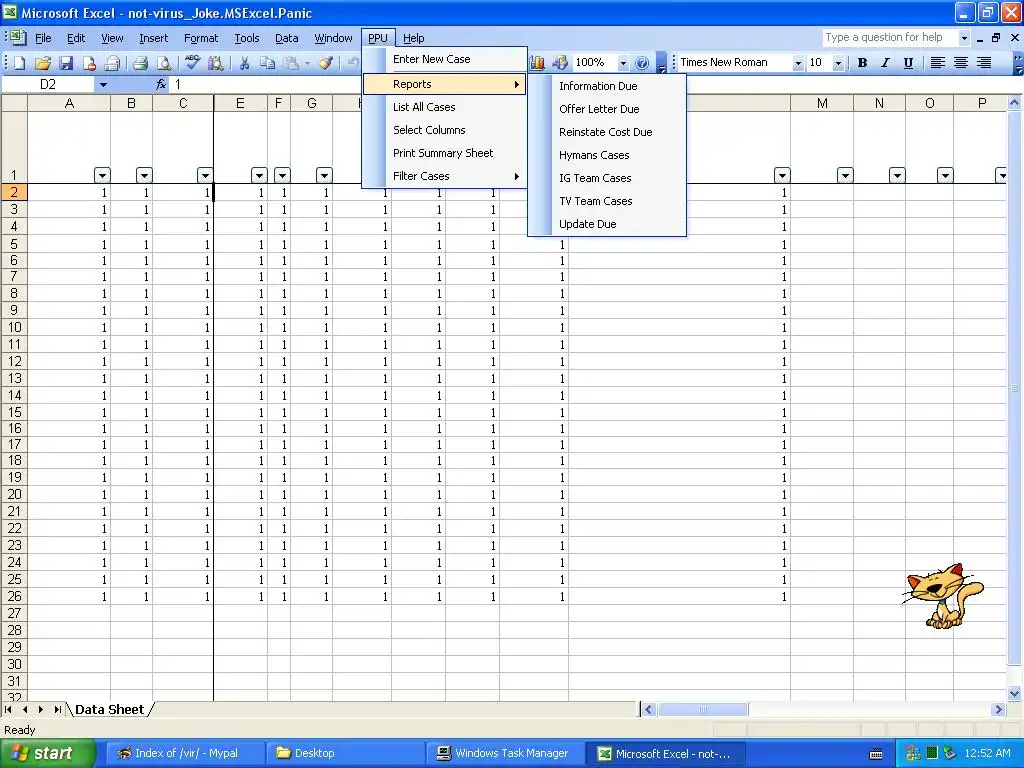The height and width of the screenshot is (768, 1024).
Task: Select the Format Painter brush icon
Action: (325, 63)
